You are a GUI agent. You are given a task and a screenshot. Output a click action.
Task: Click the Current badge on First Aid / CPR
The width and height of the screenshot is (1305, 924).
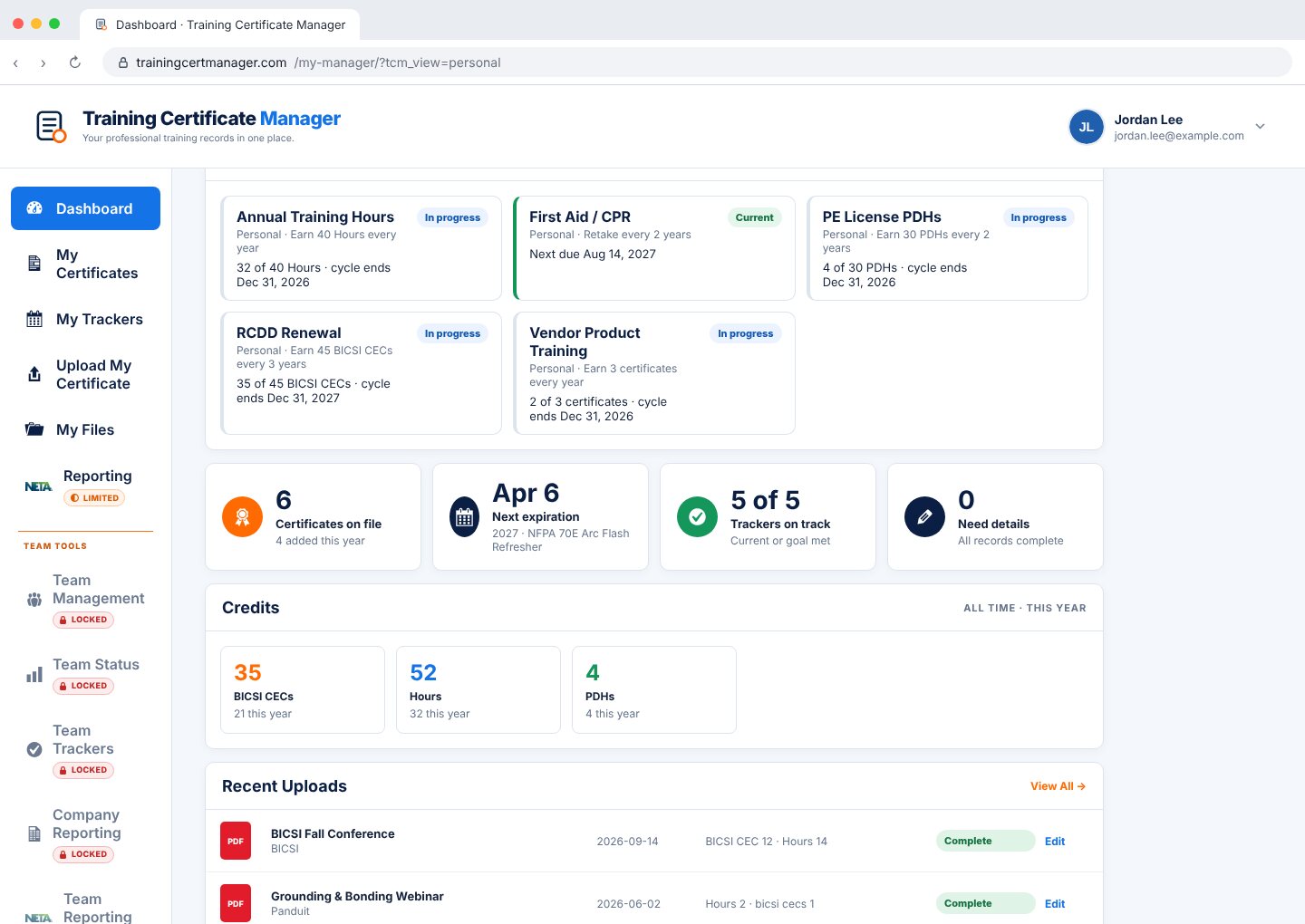coord(754,217)
